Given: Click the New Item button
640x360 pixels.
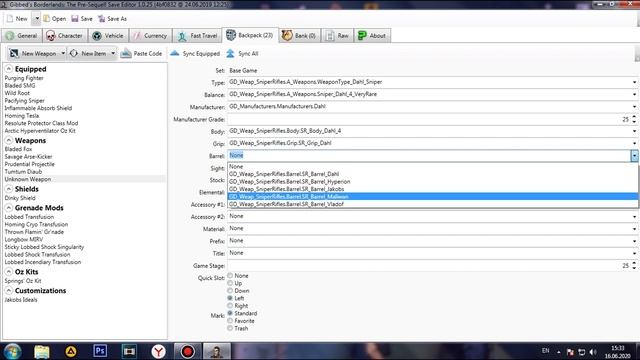Looking at the screenshot, I should pyautogui.click(x=89, y=53).
